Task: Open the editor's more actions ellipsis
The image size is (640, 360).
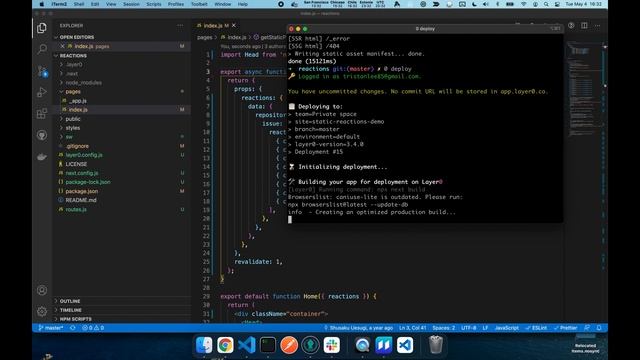Action: (598, 25)
